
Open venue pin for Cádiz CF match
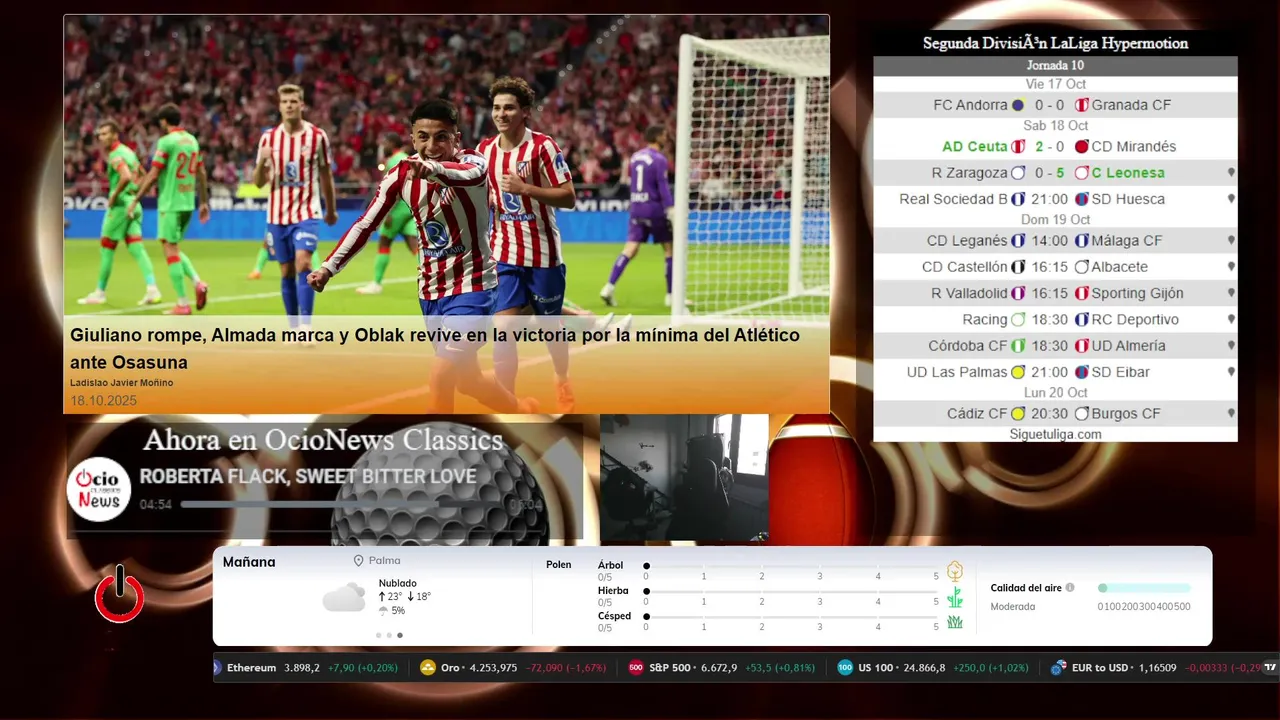(x=1231, y=414)
